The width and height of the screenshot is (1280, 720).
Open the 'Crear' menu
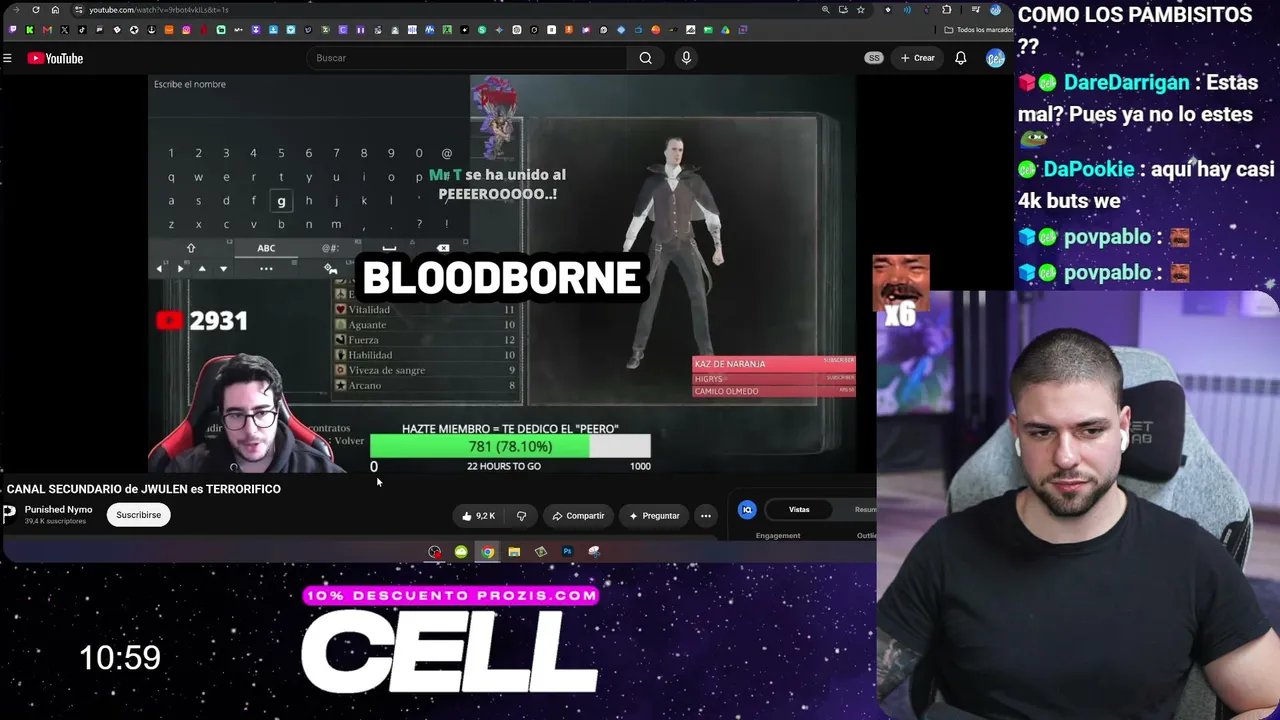[917, 58]
